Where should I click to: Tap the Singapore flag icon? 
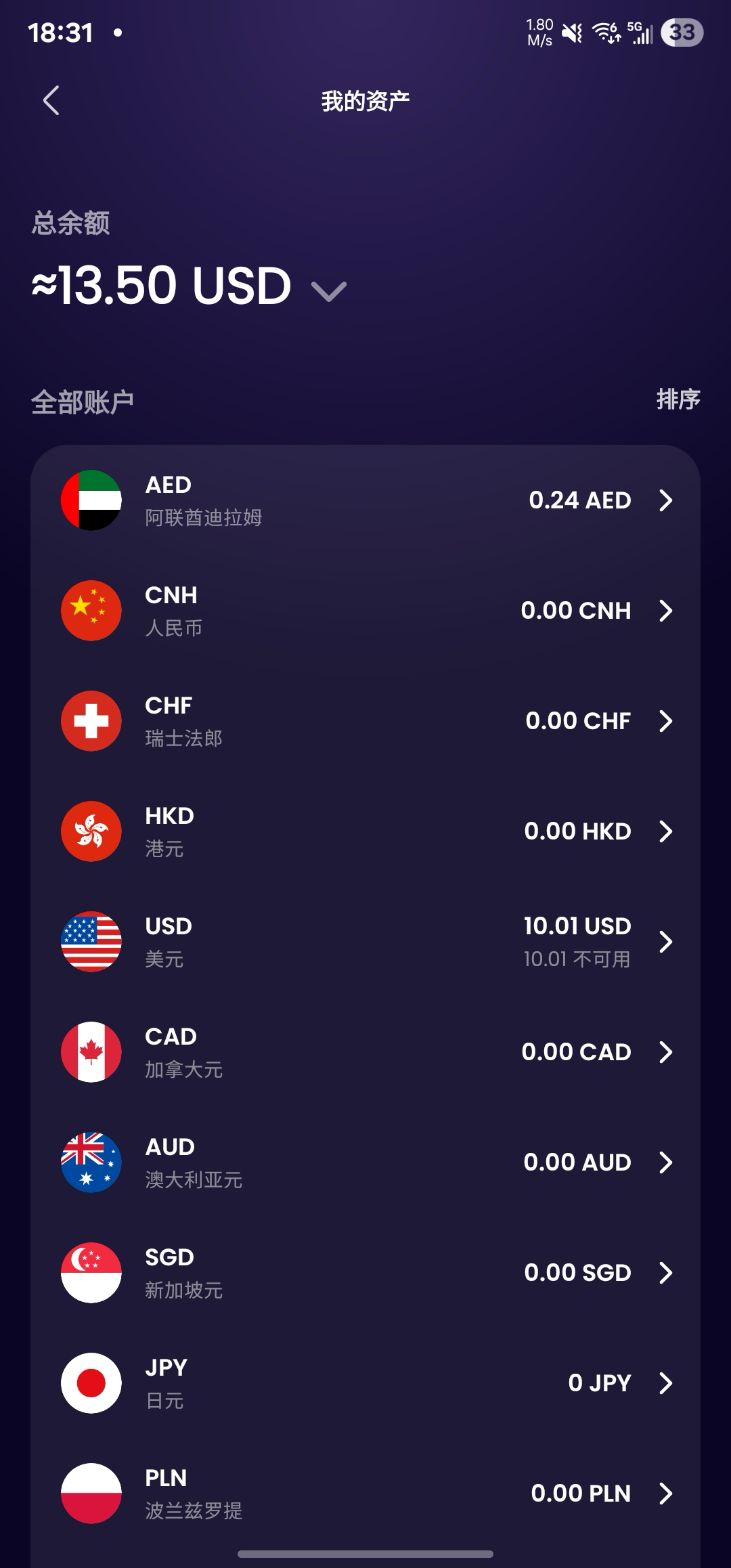[91, 1273]
